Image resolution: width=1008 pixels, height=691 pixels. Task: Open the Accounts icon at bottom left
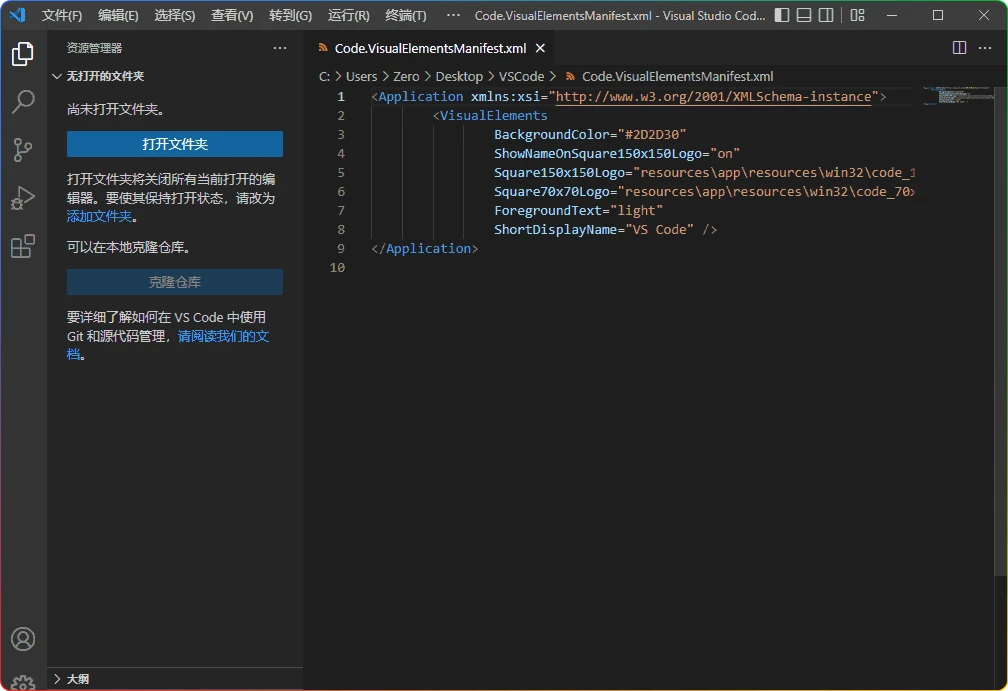[22, 638]
